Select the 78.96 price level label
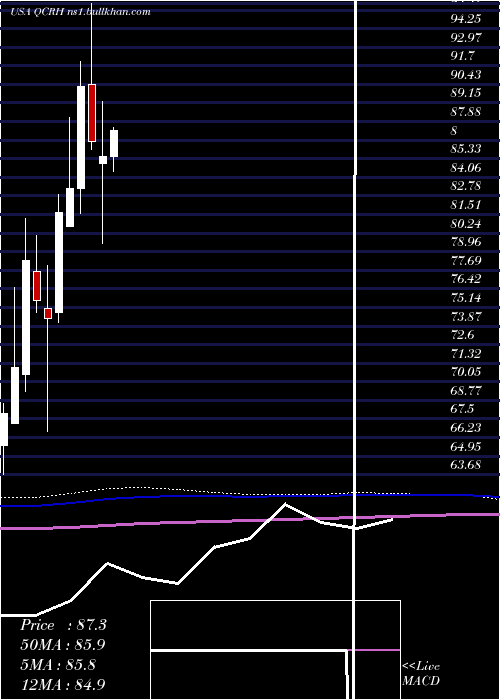 pos(465,242)
